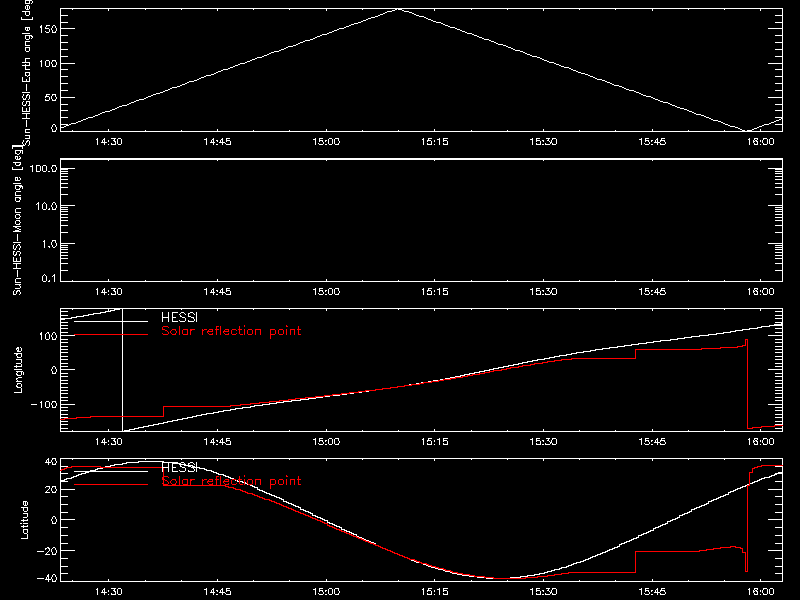800x600 pixels.
Task: Click red legend line sample in Latitude plot
Action: click(x=111, y=484)
